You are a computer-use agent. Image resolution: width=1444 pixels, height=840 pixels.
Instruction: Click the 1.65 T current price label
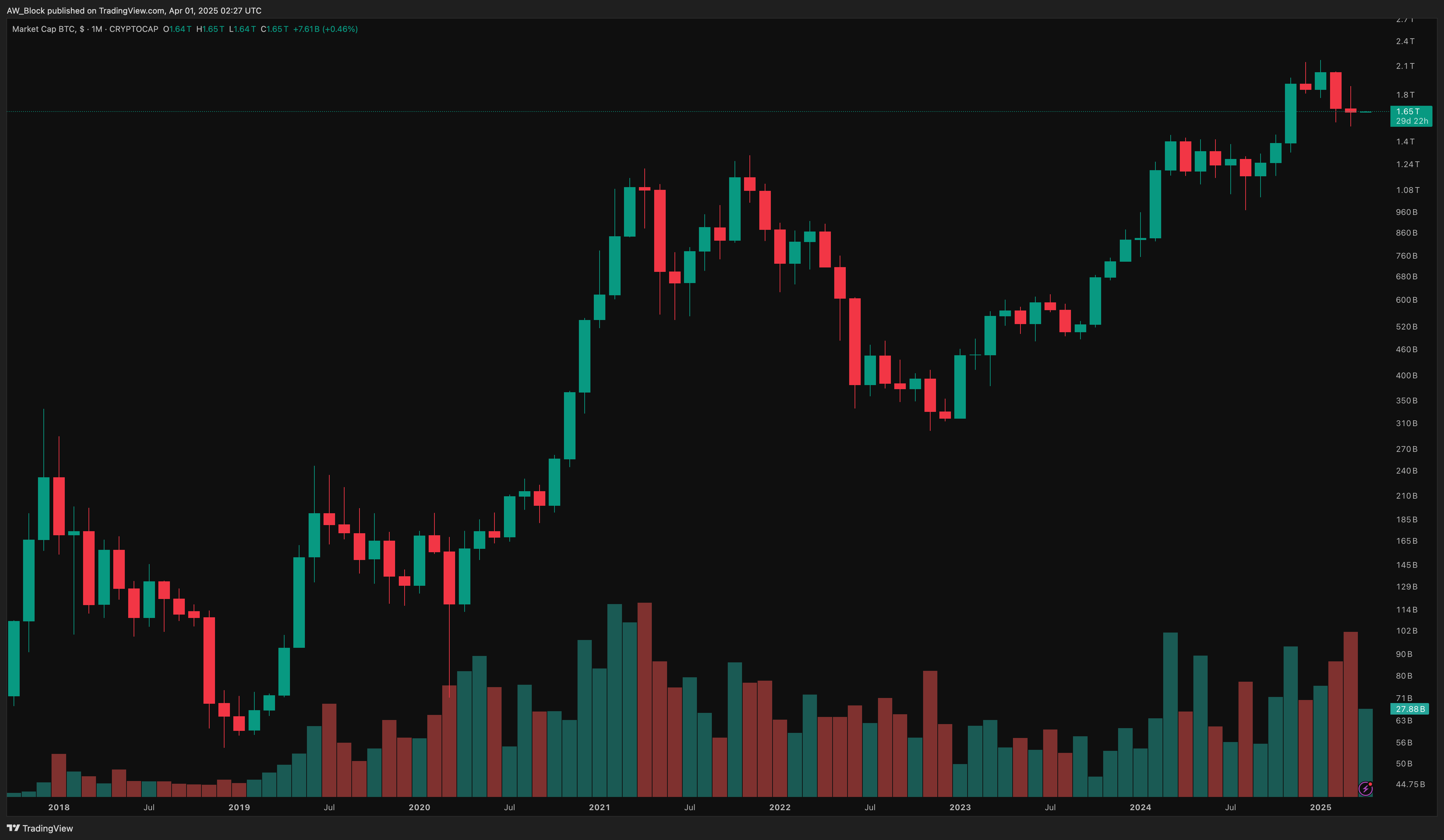pos(1408,111)
